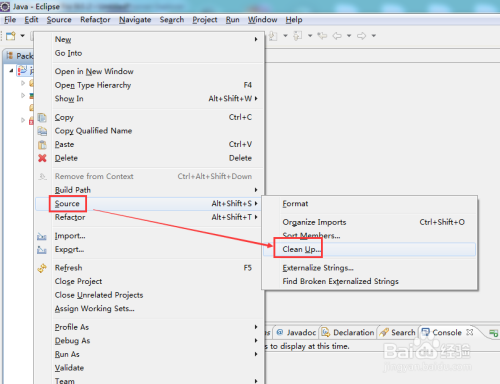Open the File menu
500x384 pixels.
pyautogui.click(x=10, y=20)
